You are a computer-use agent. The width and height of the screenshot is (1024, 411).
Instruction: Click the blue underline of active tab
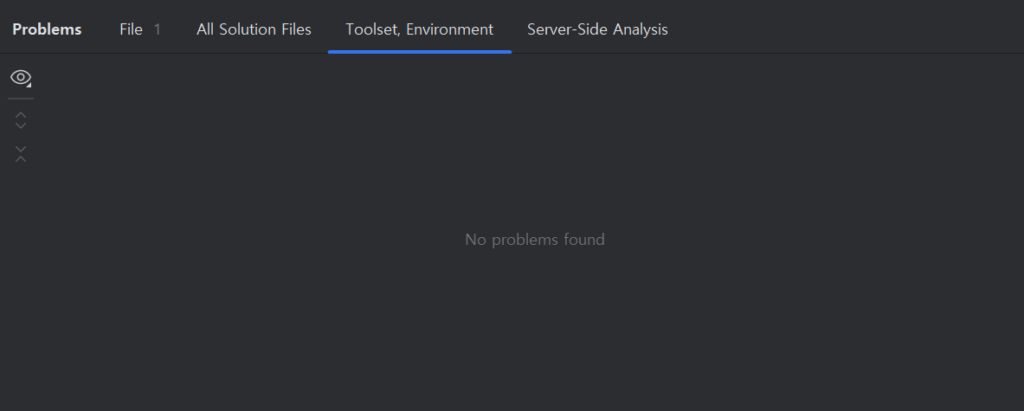point(419,51)
